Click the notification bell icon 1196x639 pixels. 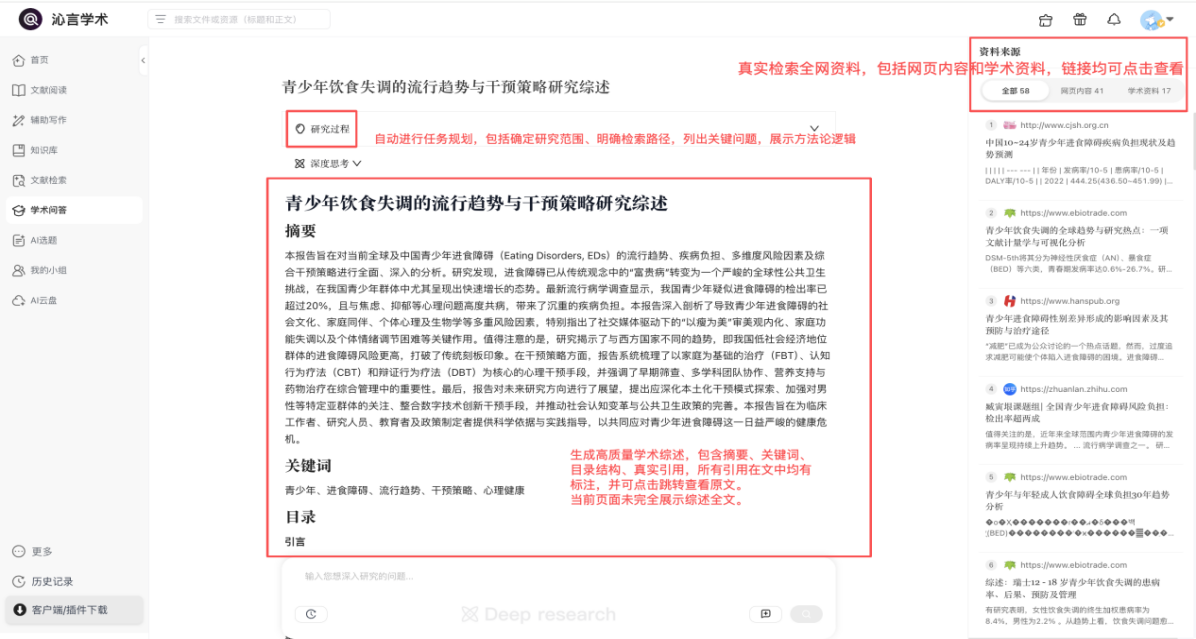click(x=1114, y=20)
